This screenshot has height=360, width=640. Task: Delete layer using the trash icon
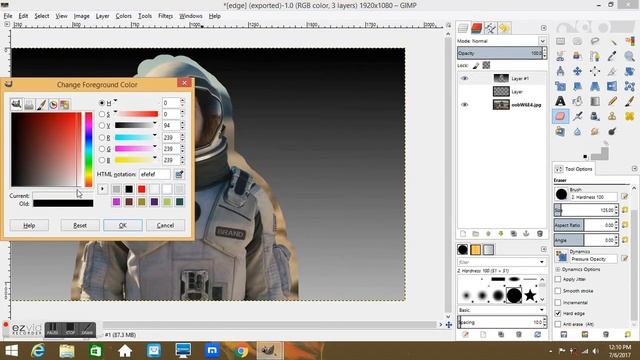pos(540,233)
